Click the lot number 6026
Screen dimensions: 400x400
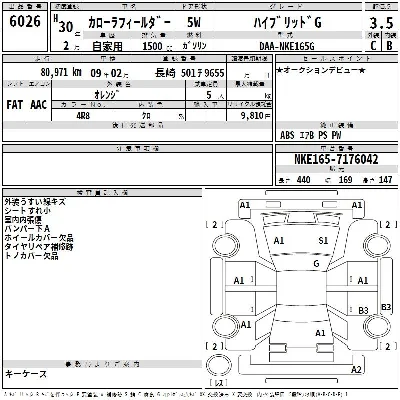pos(25,22)
